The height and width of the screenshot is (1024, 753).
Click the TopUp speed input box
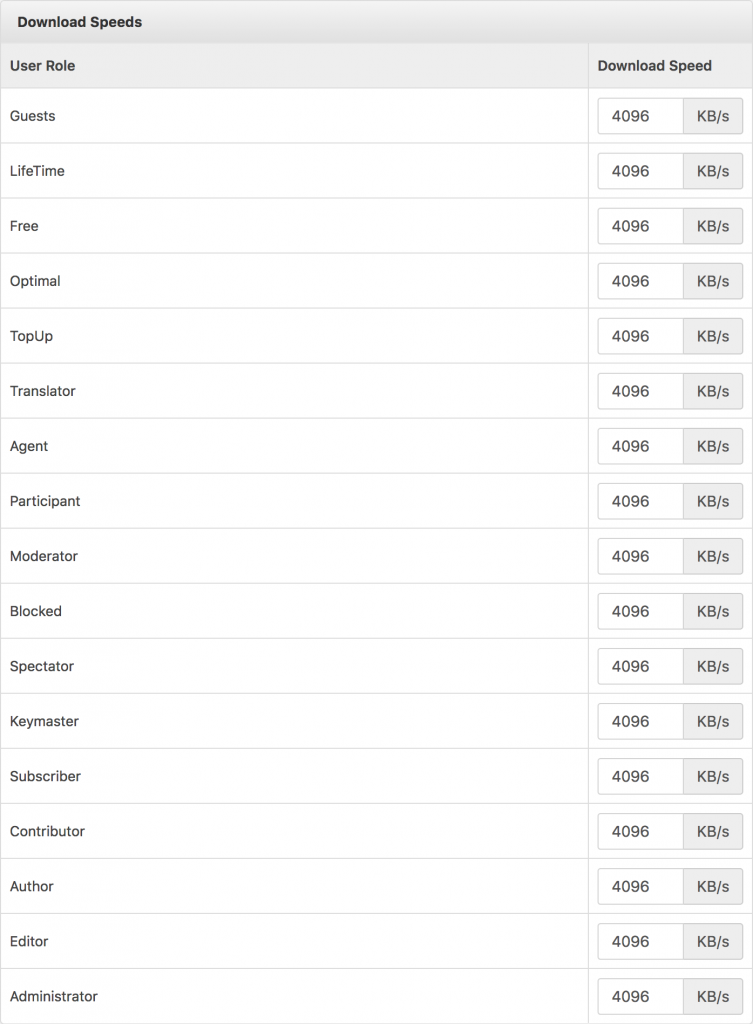pos(639,336)
